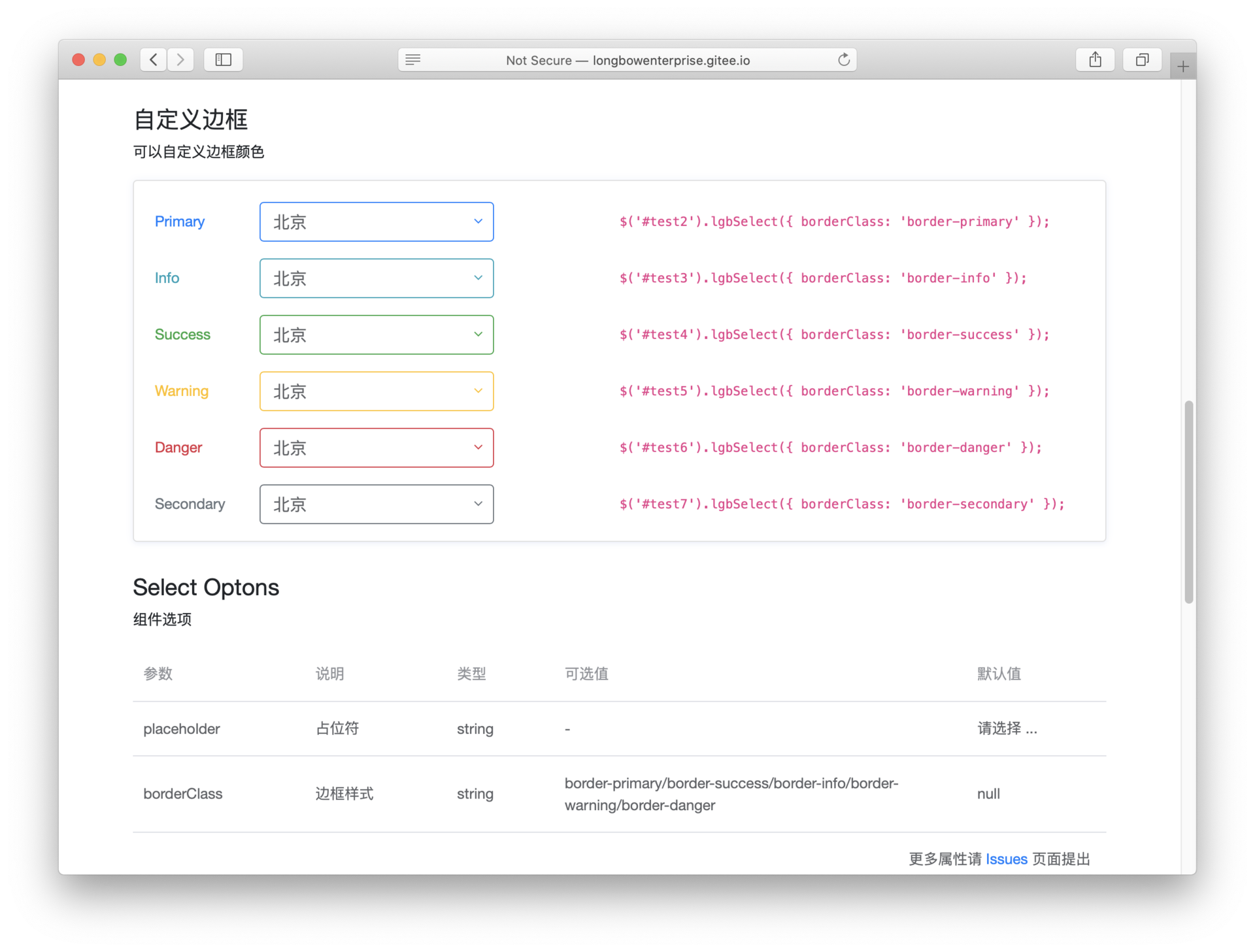Expand the Info select dropdown
This screenshot has height=952, width=1255.
tap(376, 278)
